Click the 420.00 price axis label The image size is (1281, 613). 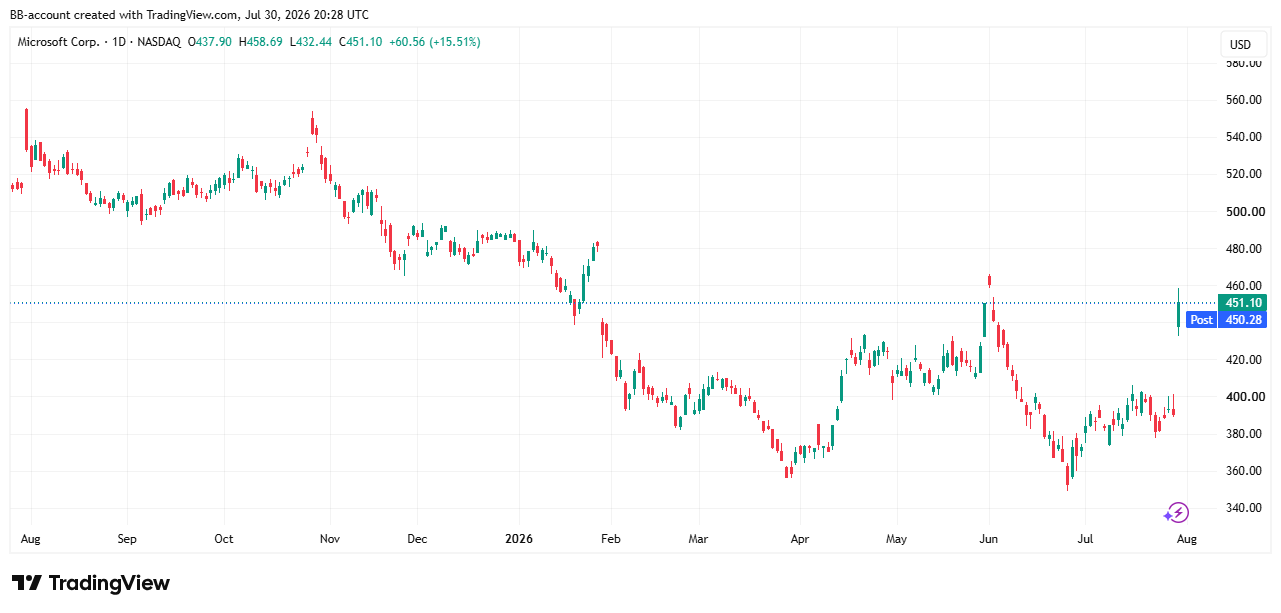1243,360
